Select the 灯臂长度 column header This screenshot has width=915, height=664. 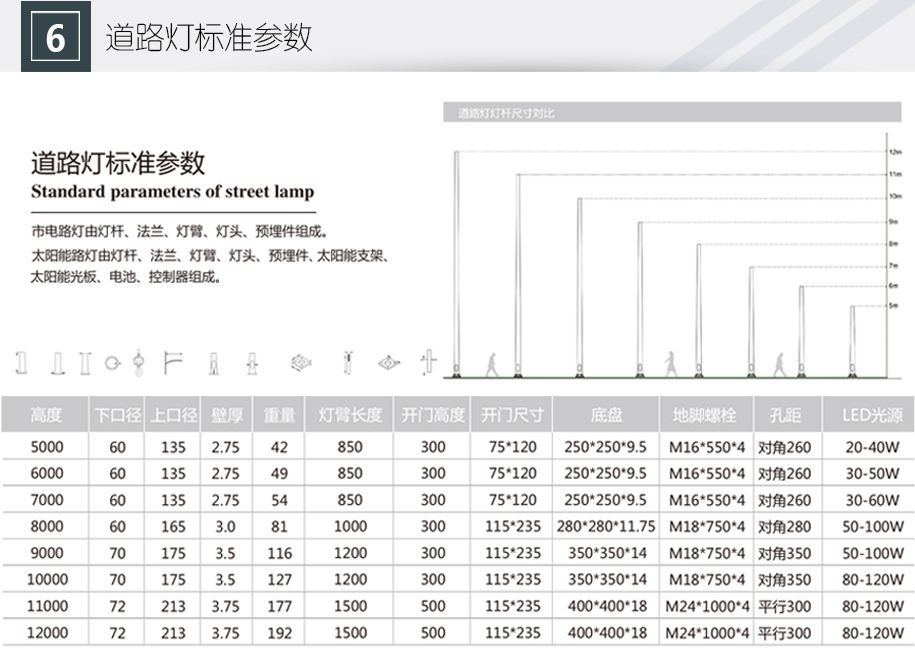pos(349,414)
